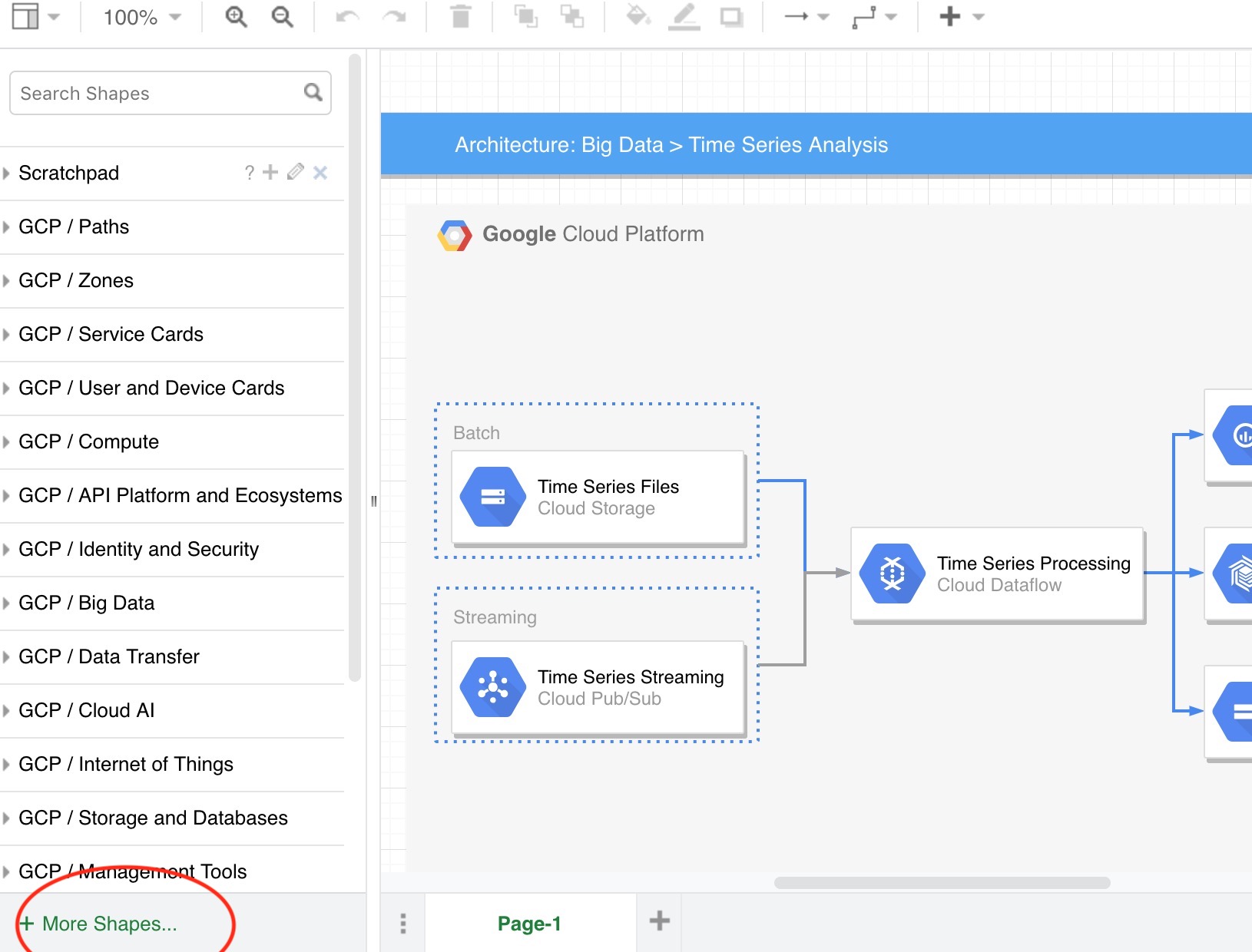The width and height of the screenshot is (1252, 952).
Task: Bring selection to front via toolbar icon
Action: [528, 17]
